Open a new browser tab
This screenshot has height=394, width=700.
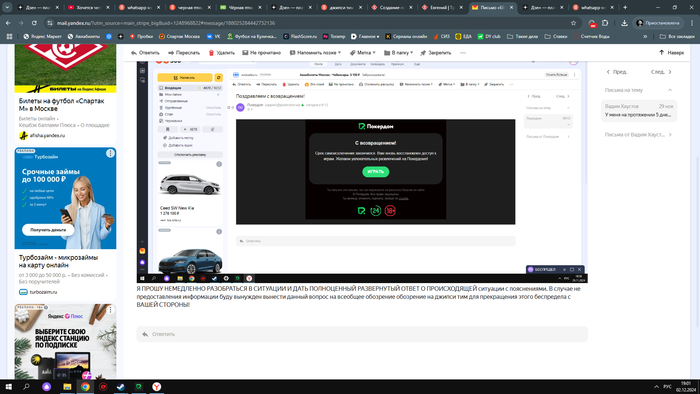click(625, 7)
